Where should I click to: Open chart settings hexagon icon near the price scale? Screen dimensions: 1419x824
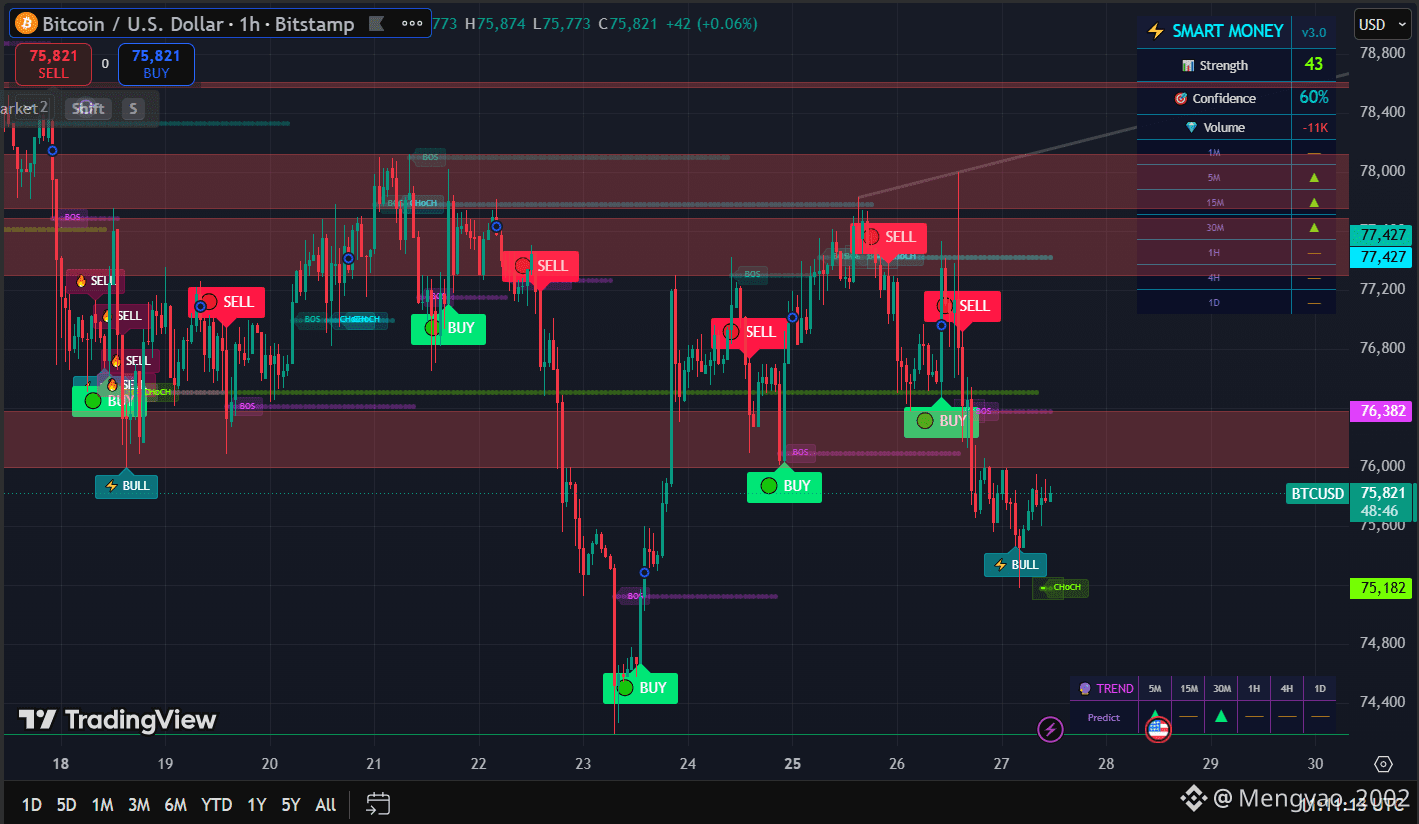click(1384, 764)
